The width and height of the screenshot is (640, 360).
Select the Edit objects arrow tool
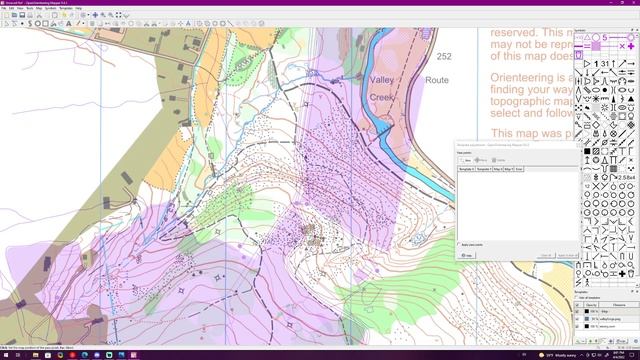[x=7, y=24]
